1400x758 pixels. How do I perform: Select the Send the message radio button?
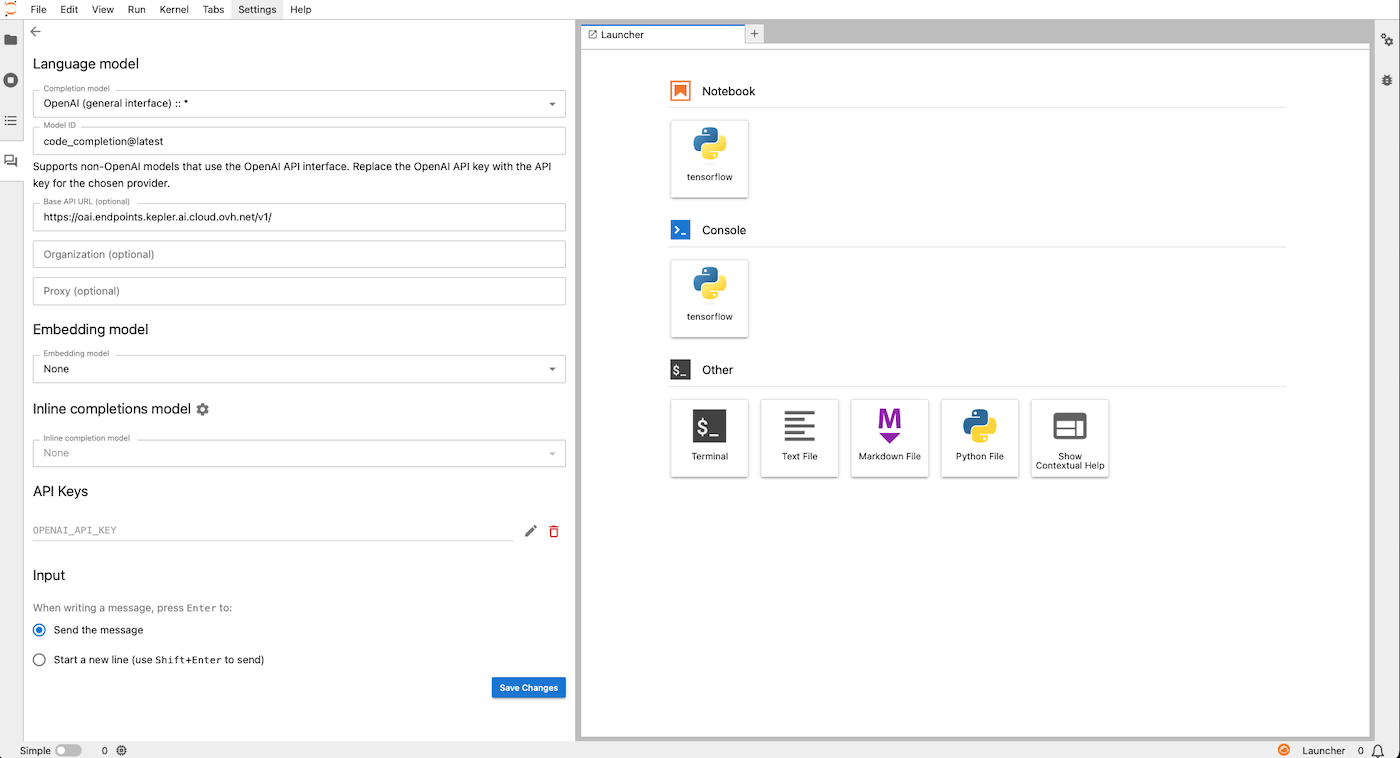[x=38, y=630]
